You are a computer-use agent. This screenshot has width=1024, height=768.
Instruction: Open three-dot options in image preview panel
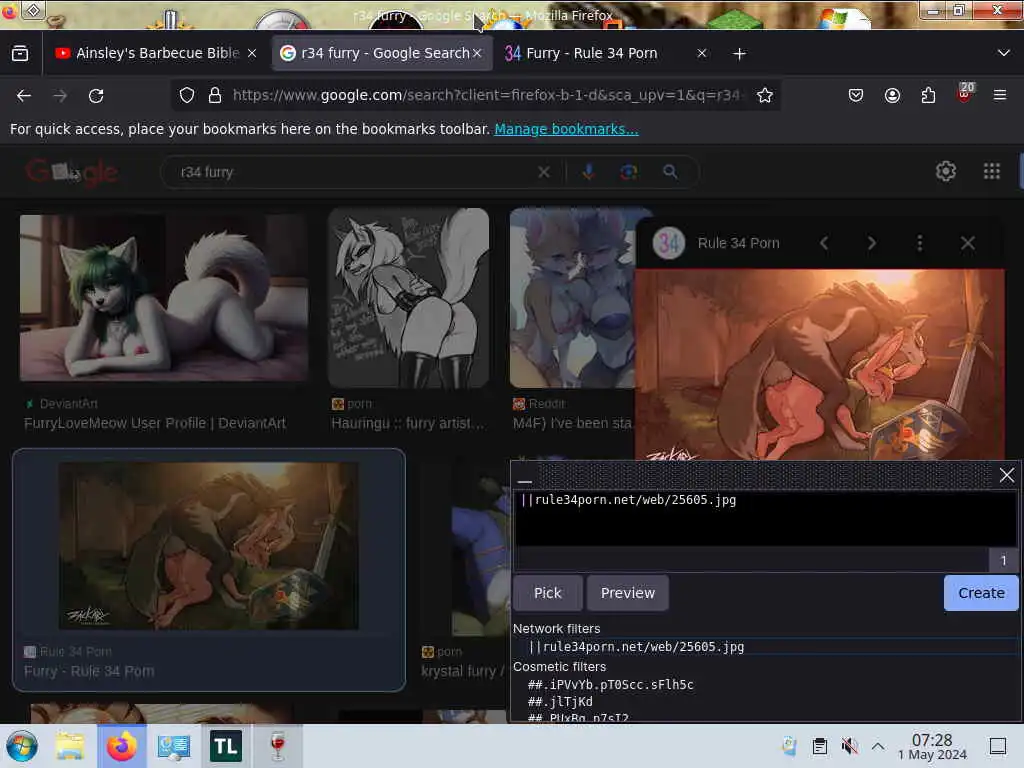[x=920, y=244]
